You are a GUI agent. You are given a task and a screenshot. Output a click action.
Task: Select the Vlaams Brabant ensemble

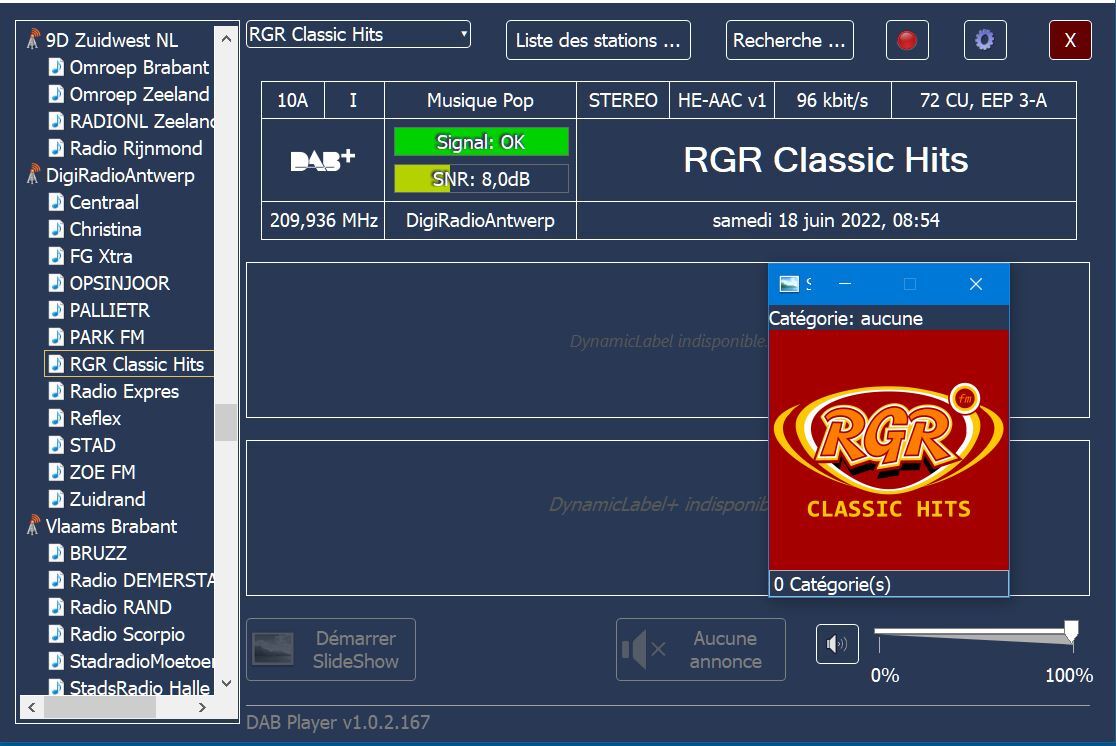point(111,526)
